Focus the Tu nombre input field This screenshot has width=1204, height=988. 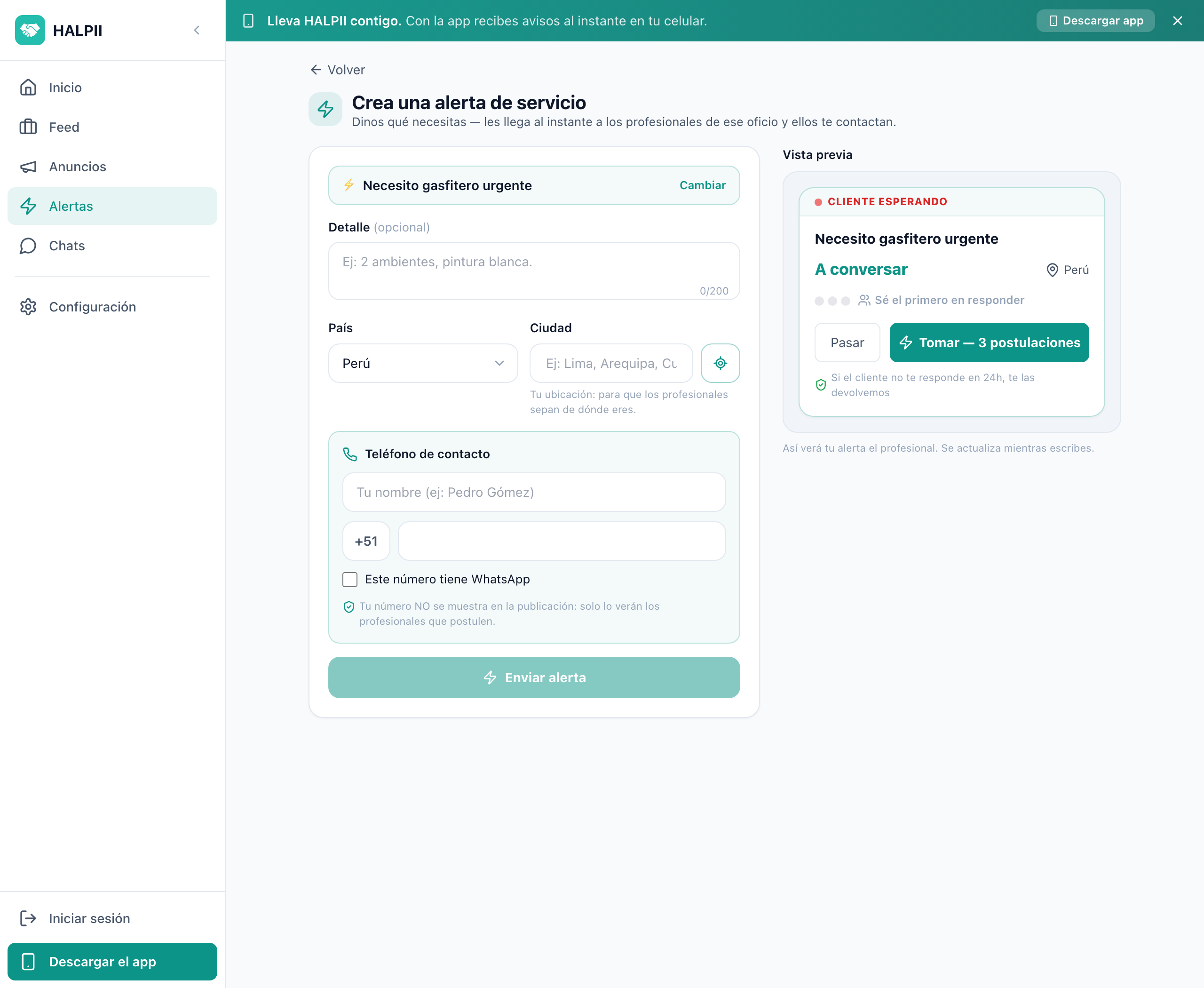coord(534,492)
